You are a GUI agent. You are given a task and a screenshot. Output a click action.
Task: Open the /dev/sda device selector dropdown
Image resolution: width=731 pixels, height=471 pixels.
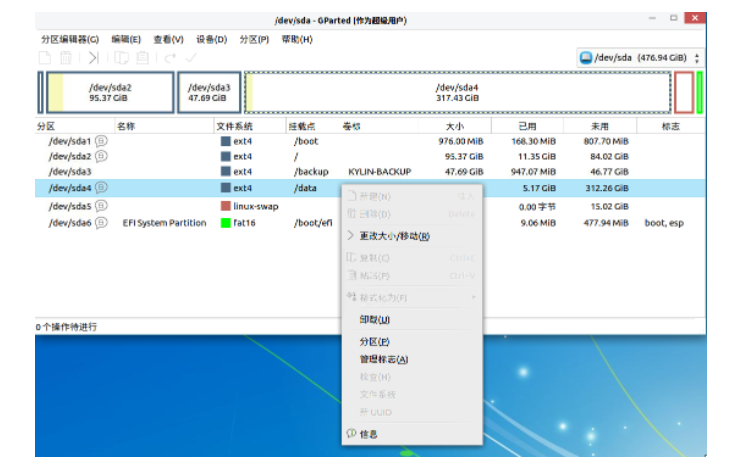(x=640, y=58)
